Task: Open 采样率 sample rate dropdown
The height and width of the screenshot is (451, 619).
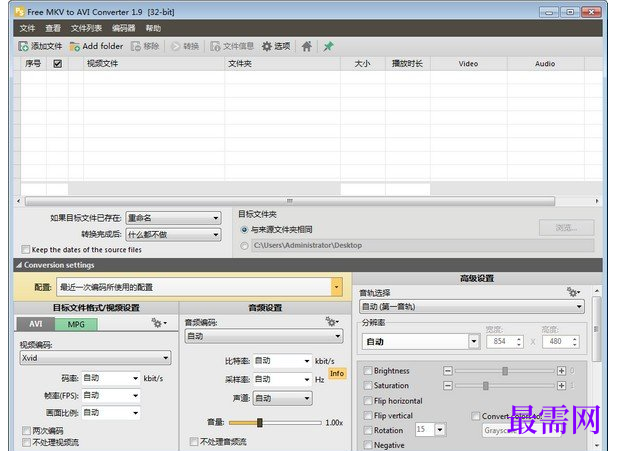Action: tap(283, 380)
